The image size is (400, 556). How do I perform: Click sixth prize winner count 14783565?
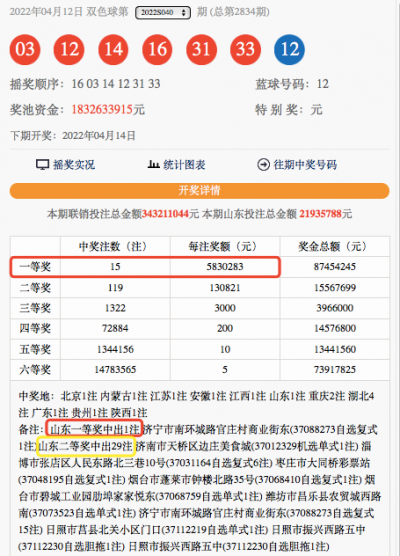(x=115, y=370)
